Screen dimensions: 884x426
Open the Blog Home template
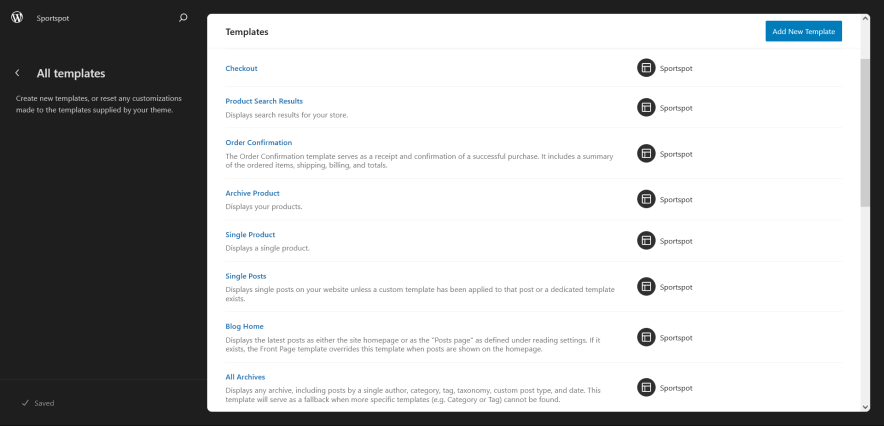click(244, 326)
